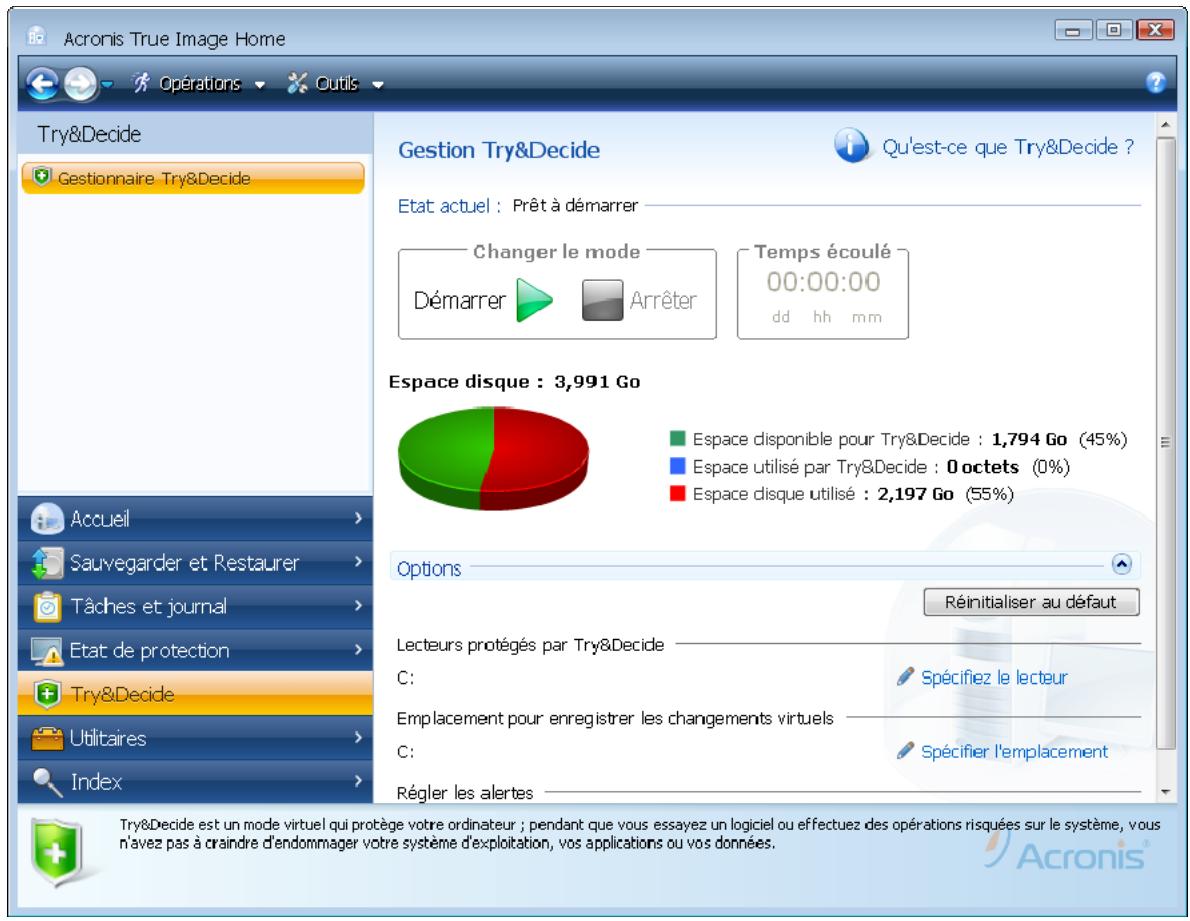Click the Régler les alertes heading

(464, 793)
